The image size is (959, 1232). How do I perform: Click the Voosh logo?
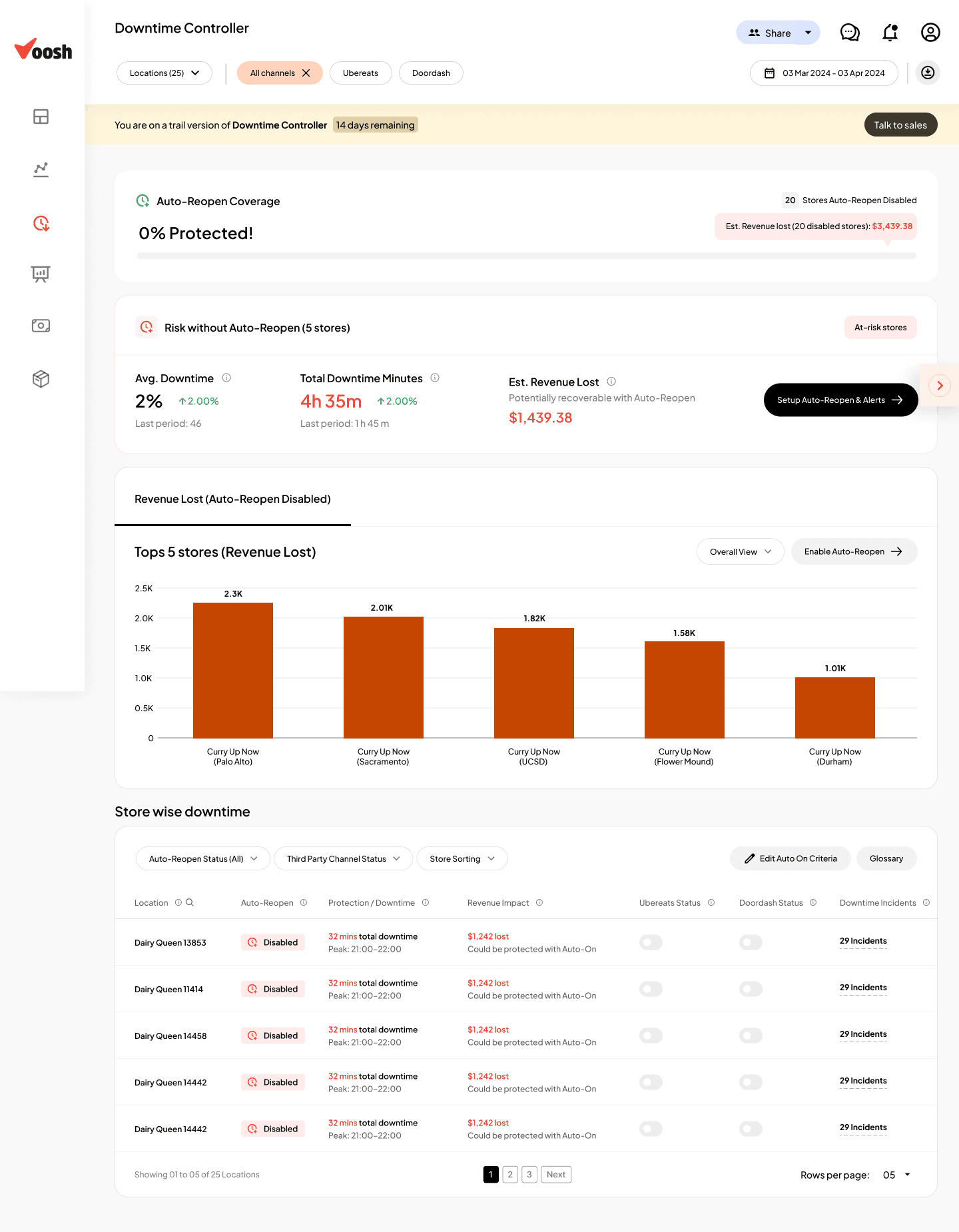(43, 49)
